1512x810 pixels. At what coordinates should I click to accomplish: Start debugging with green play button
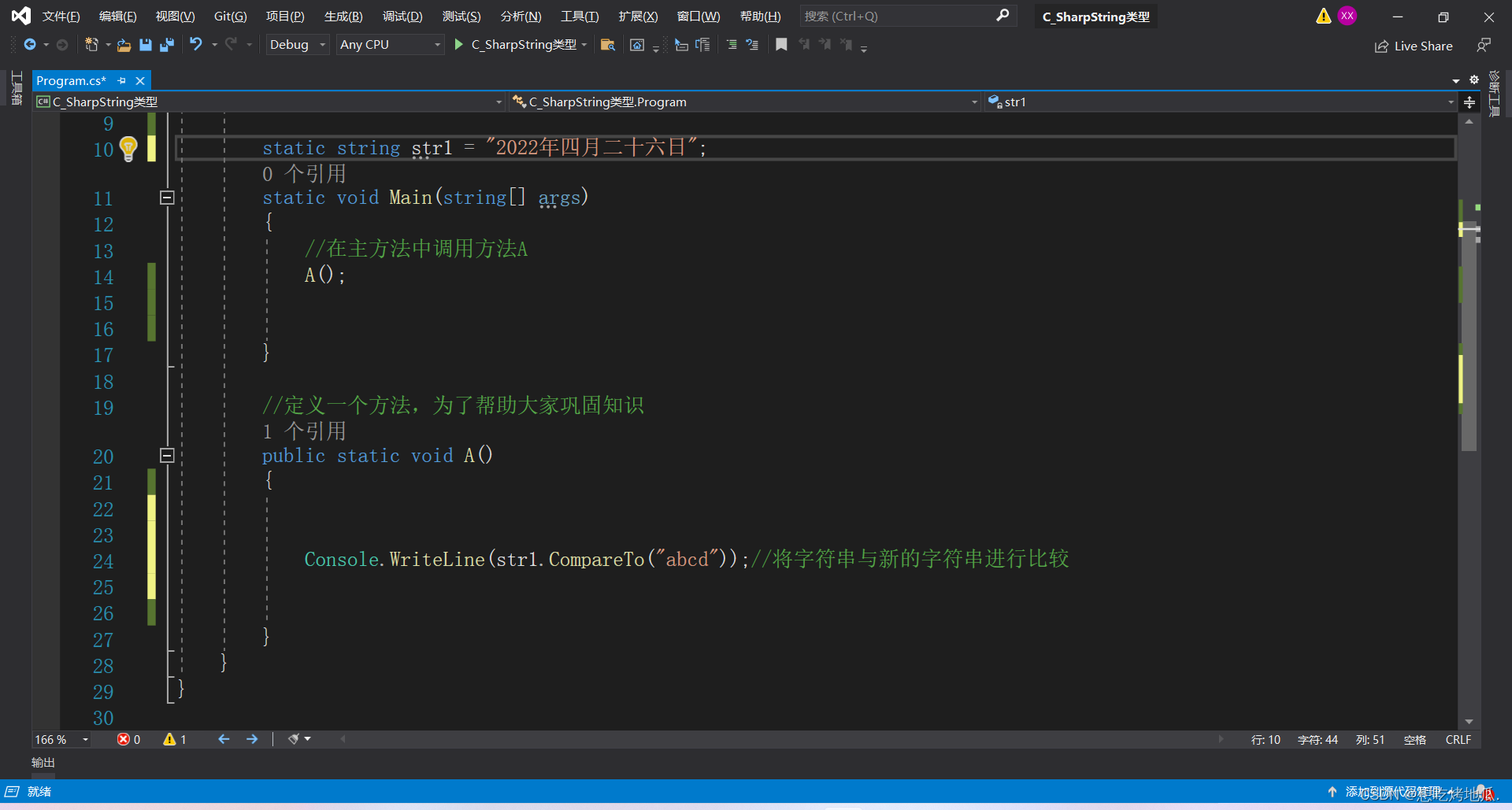[x=458, y=45]
